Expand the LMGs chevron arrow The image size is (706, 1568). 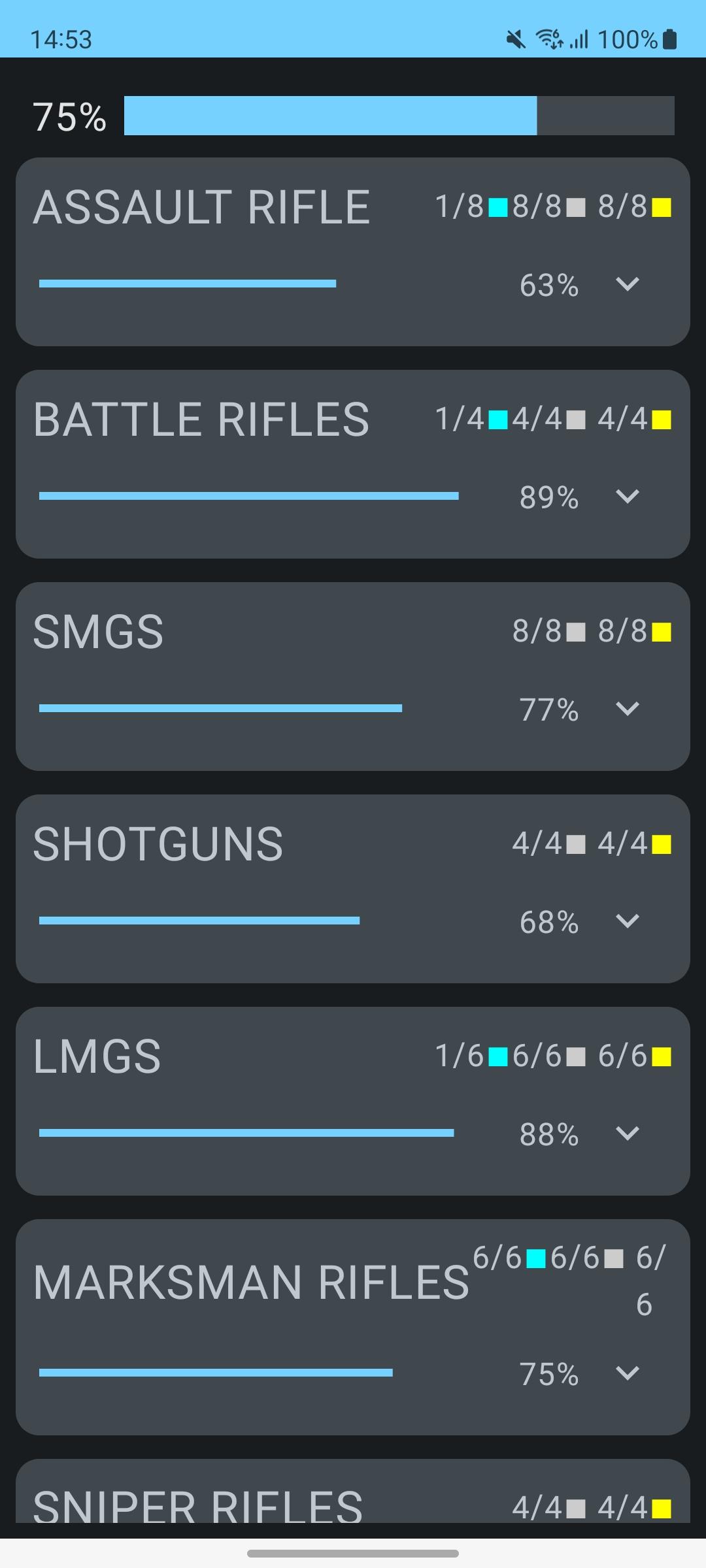[628, 1134]
